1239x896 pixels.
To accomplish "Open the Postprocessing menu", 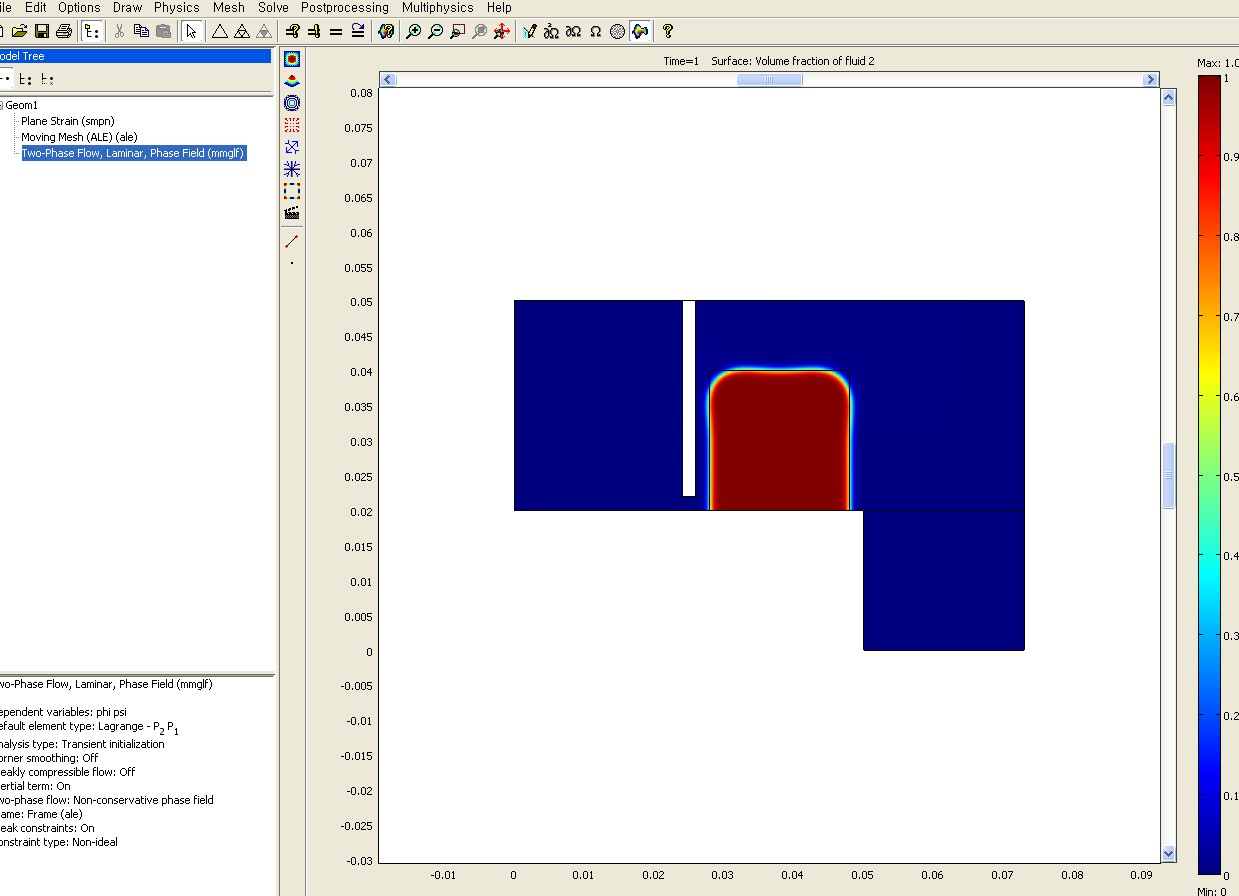I will [x=345, y=7].
